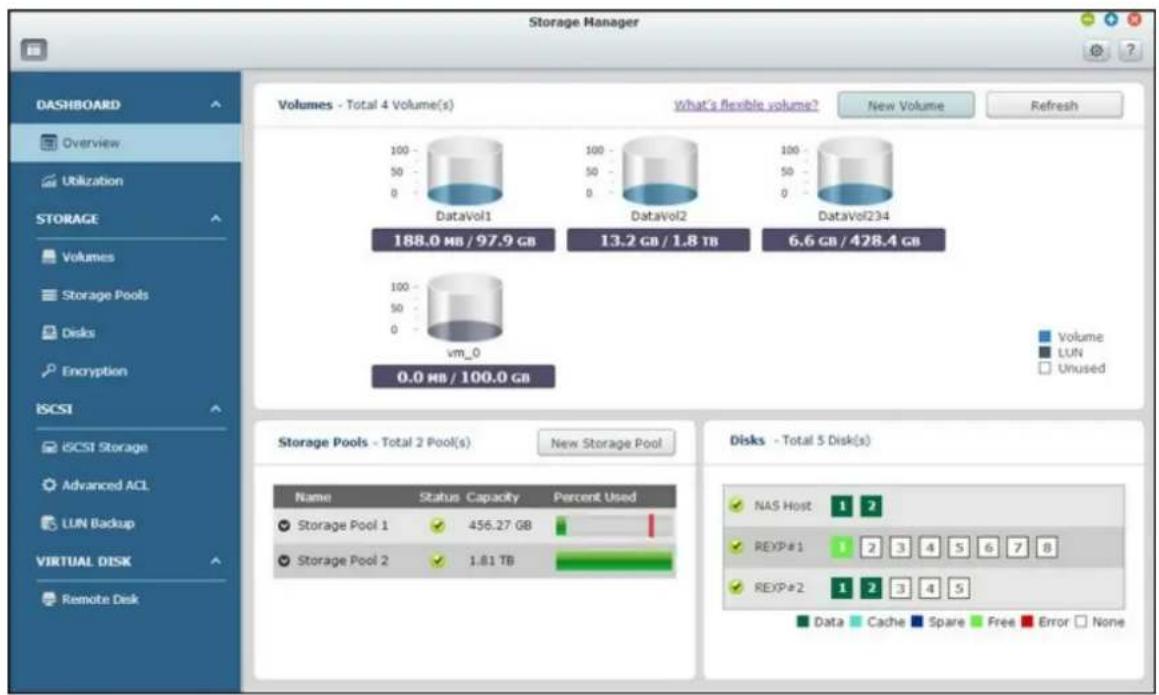Click REXP#2 status check icon
Screen dimensions: 1159x695
[736, 588]
